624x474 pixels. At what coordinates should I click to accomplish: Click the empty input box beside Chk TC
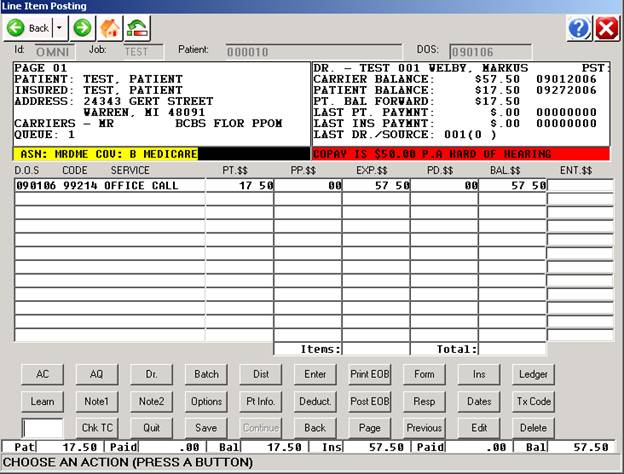coord(42,427)
